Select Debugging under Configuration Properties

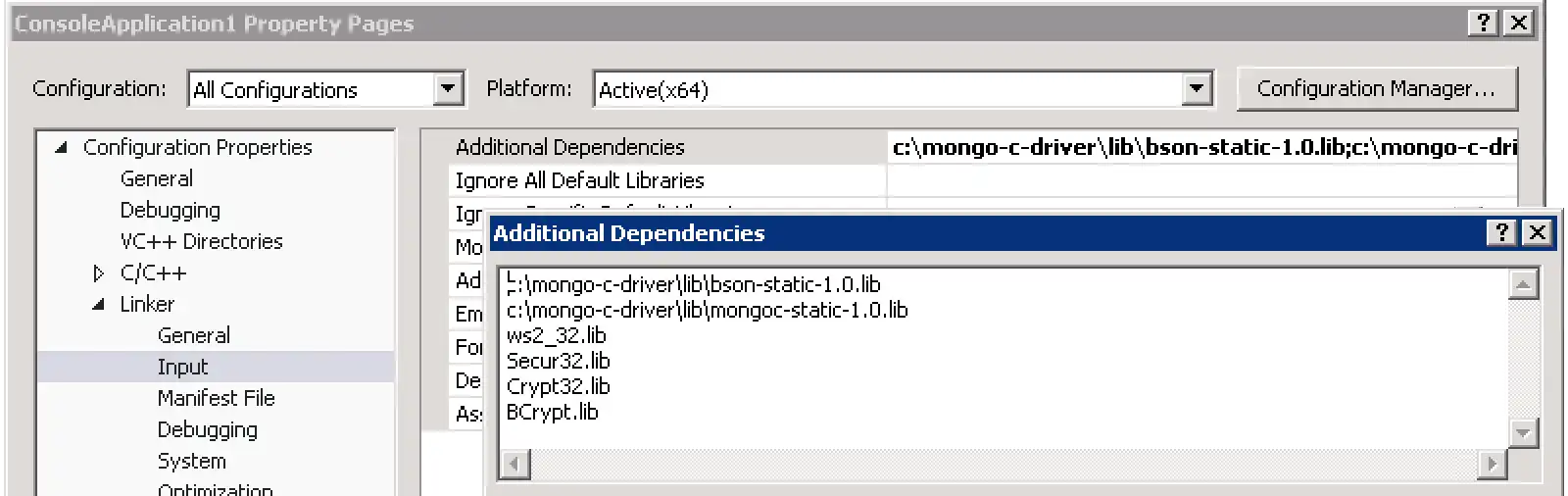click(171, 210)
